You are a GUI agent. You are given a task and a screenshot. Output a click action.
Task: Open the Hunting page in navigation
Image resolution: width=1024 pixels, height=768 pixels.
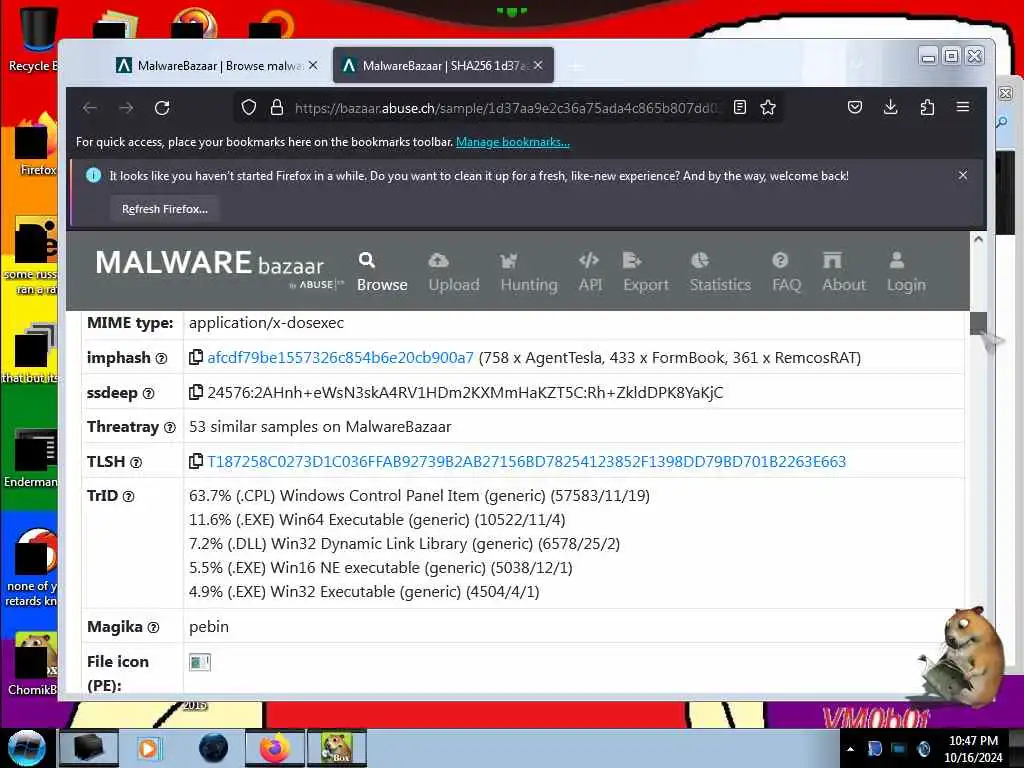529,272
